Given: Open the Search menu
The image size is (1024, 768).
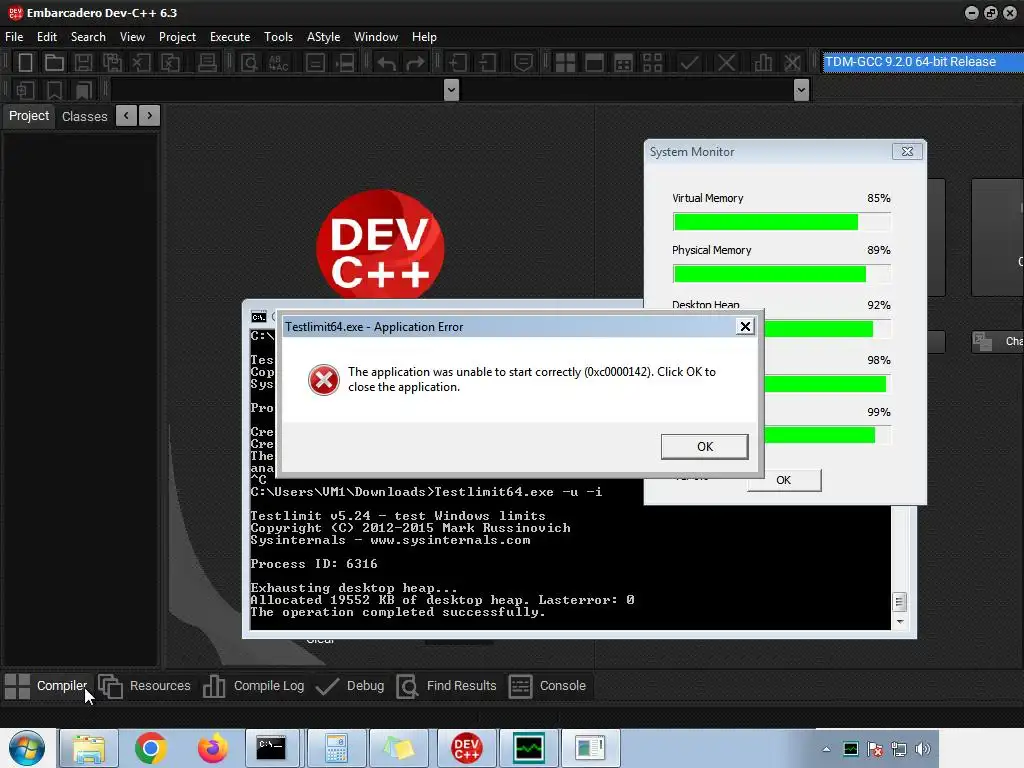Looking at the screenshot, I should 88,37.
